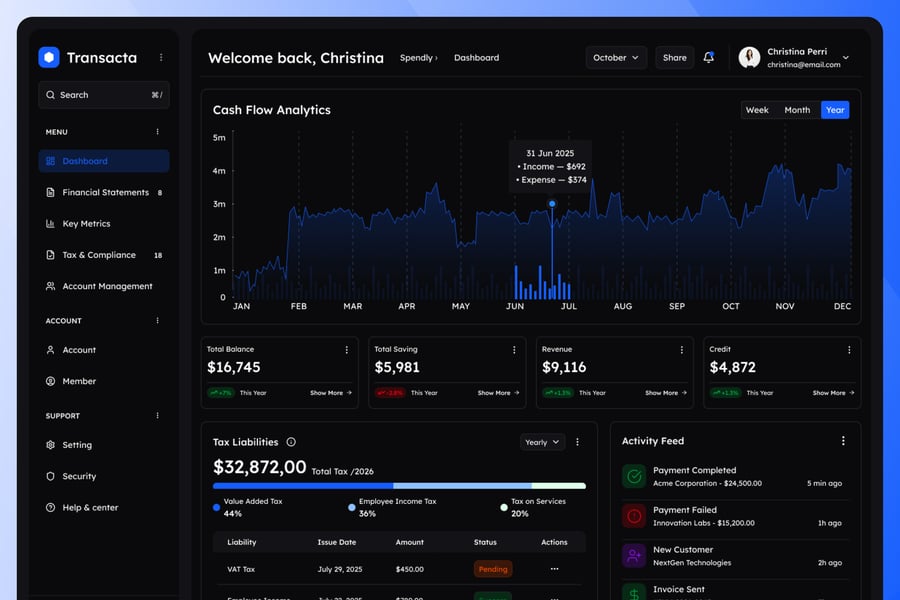
Task: Switch chart view to Week
Action: click(x=757, y=110)
